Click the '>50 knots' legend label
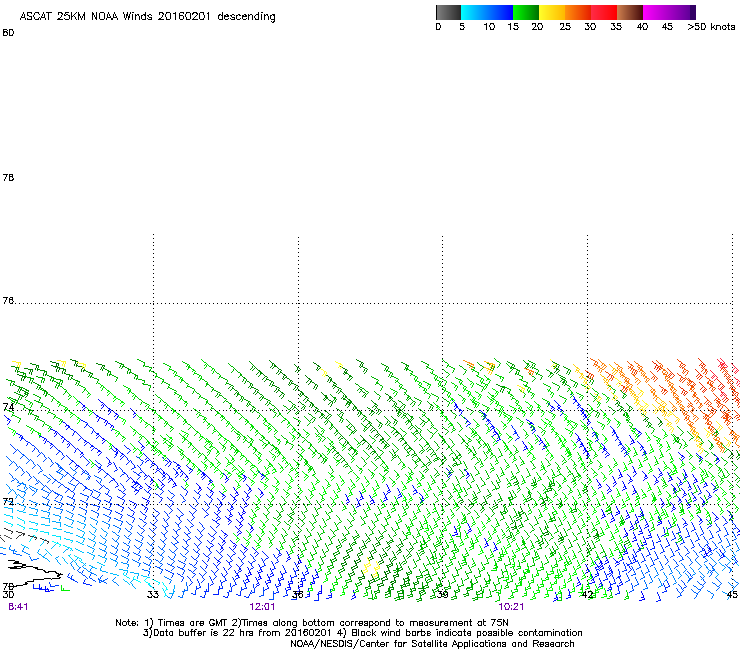 click(711, 27)
